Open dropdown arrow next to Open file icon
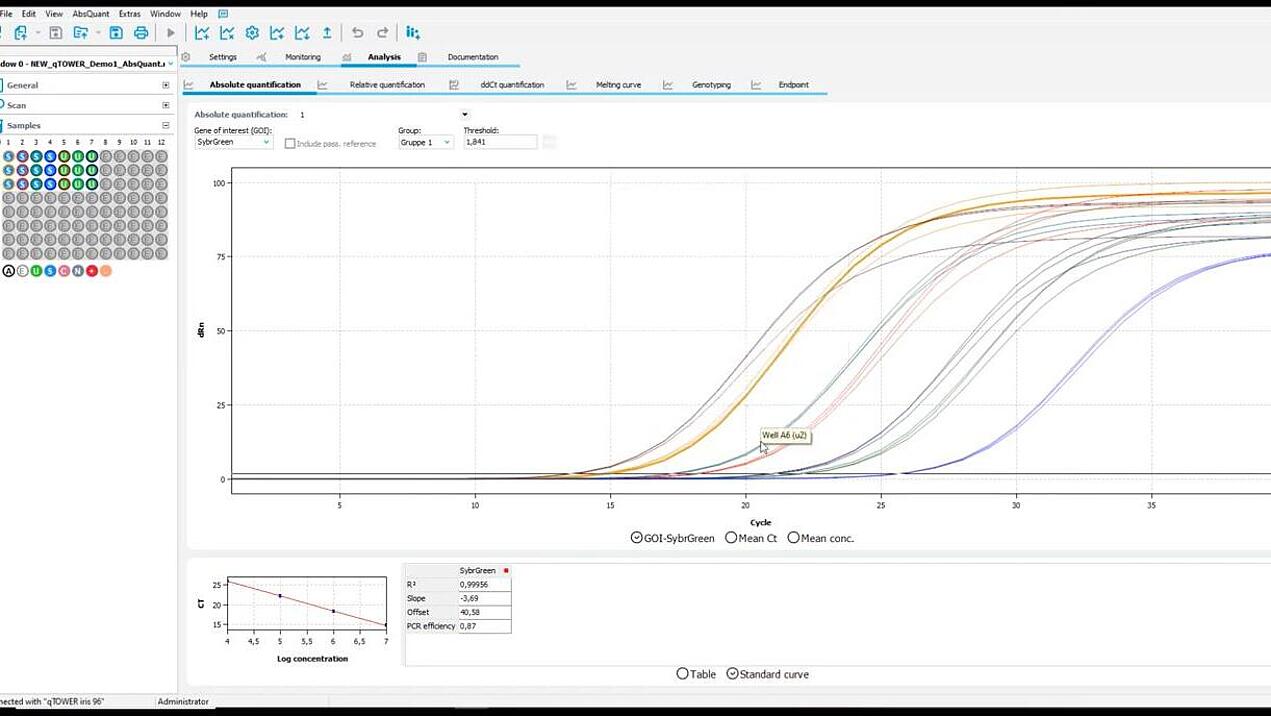Viewport: 1271px width, 716px height. [x=98, y=33]
